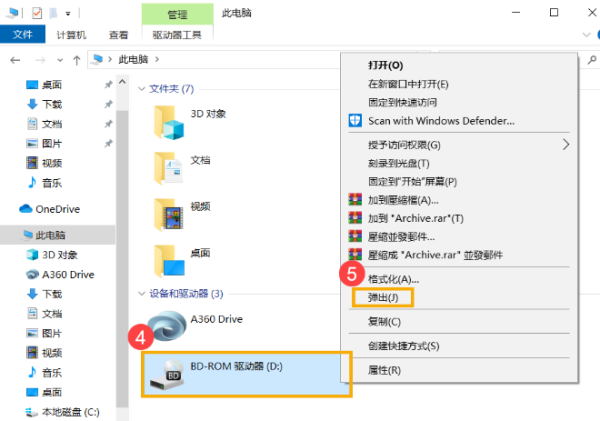
Task: Choose 创建快捷方式(S) from context menu
Action: 403,346
